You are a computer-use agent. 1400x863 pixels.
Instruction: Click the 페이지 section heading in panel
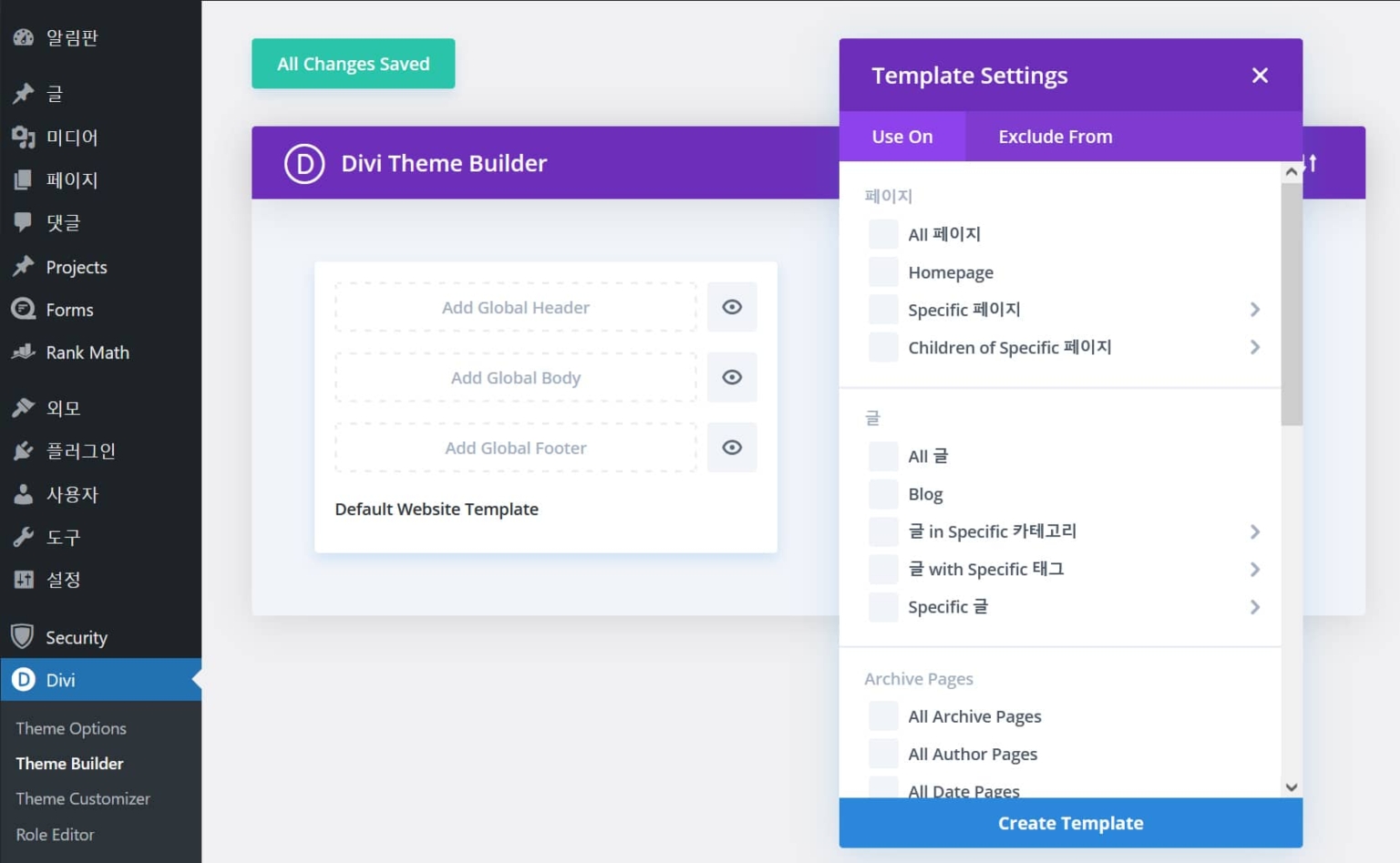(x=889, y=196)
